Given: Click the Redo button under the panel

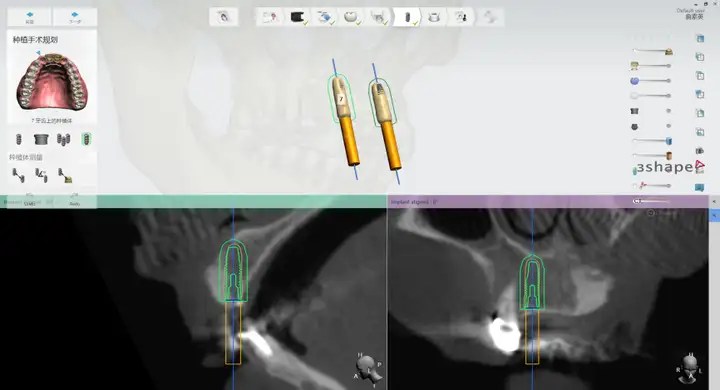Looking at the screenshot, I should [74, 200].
